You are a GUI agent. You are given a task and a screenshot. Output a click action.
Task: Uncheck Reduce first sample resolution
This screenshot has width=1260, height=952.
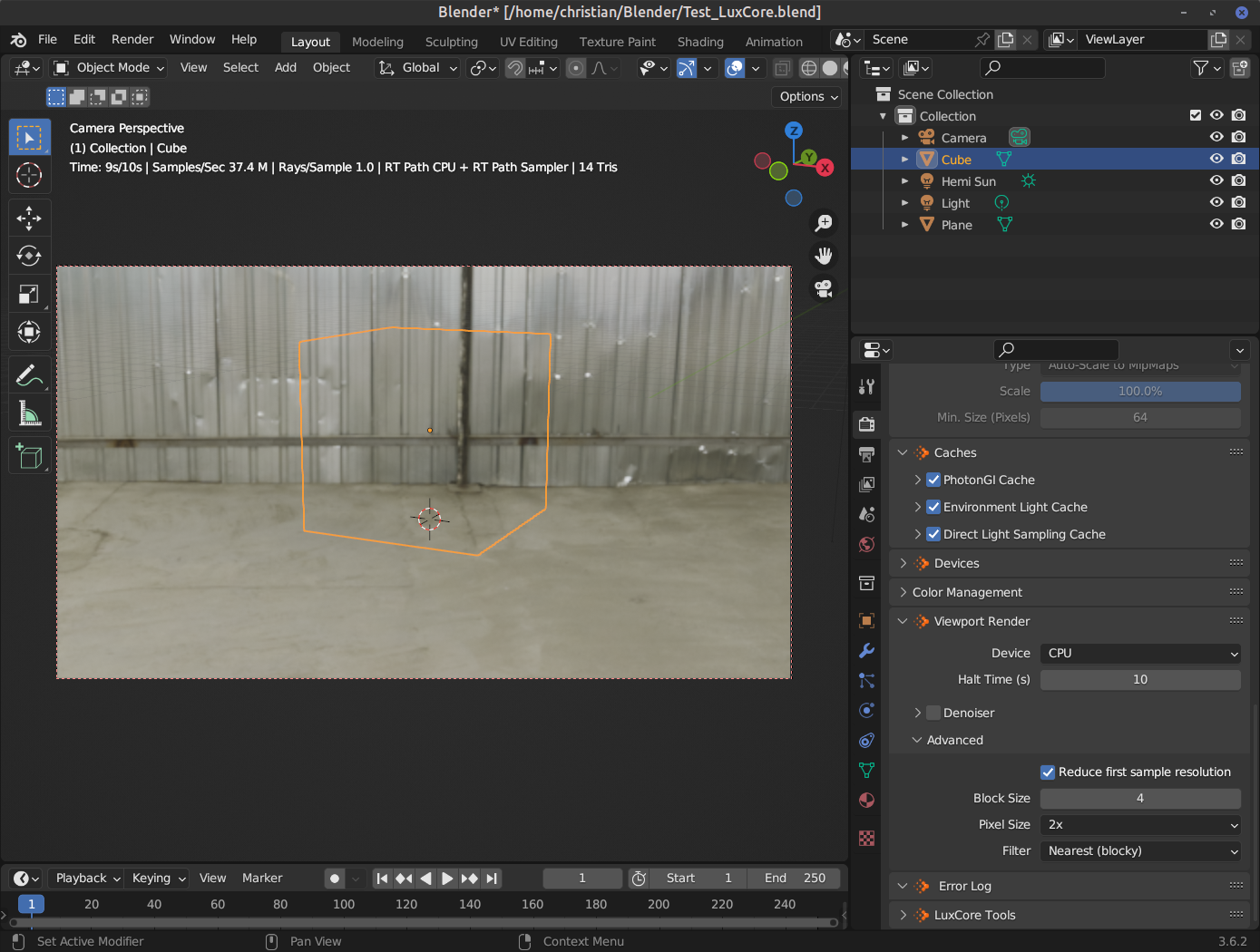click(x=1048, y=772)
